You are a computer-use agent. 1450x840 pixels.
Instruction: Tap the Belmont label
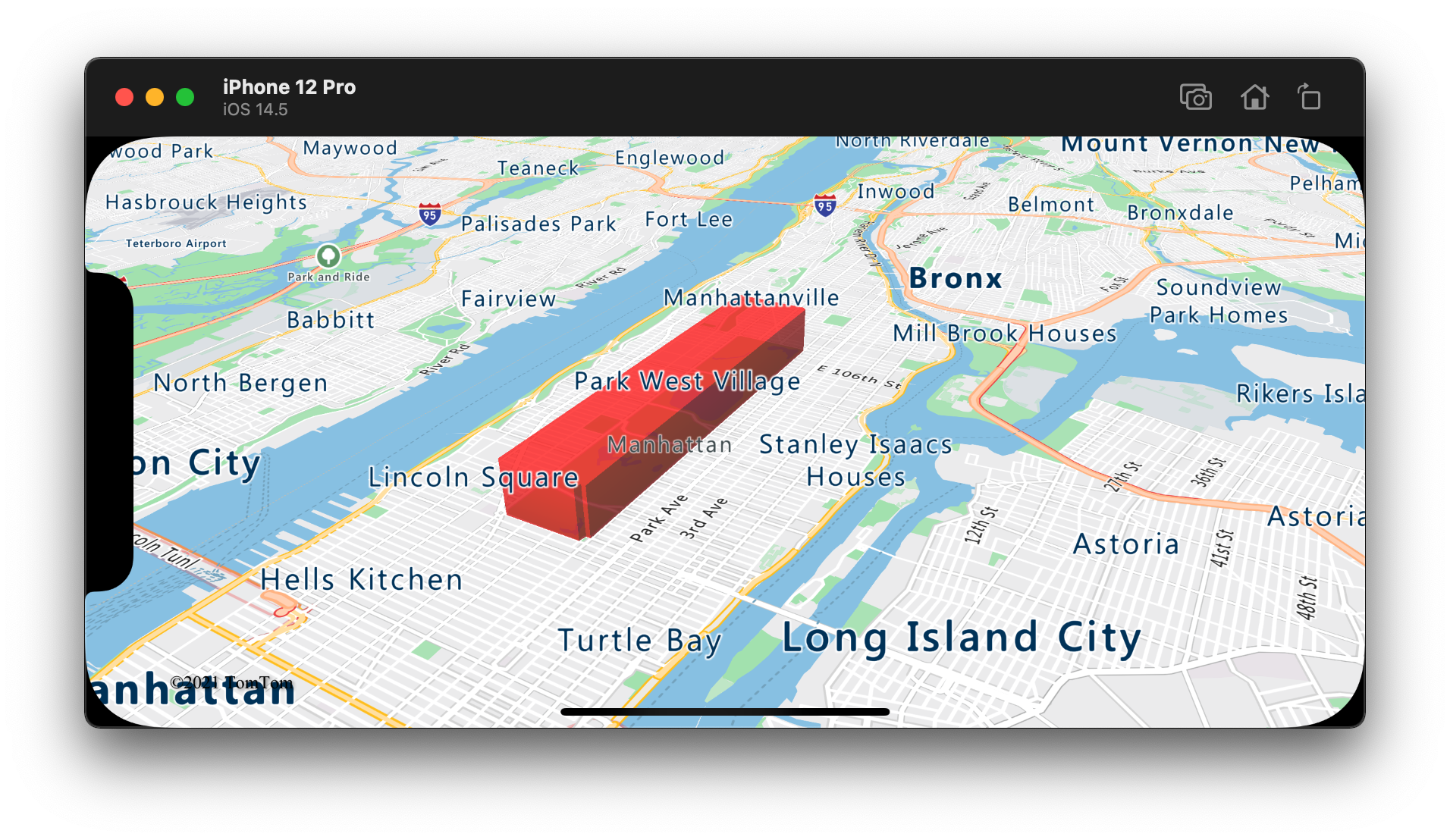[x=1051, y=205]
